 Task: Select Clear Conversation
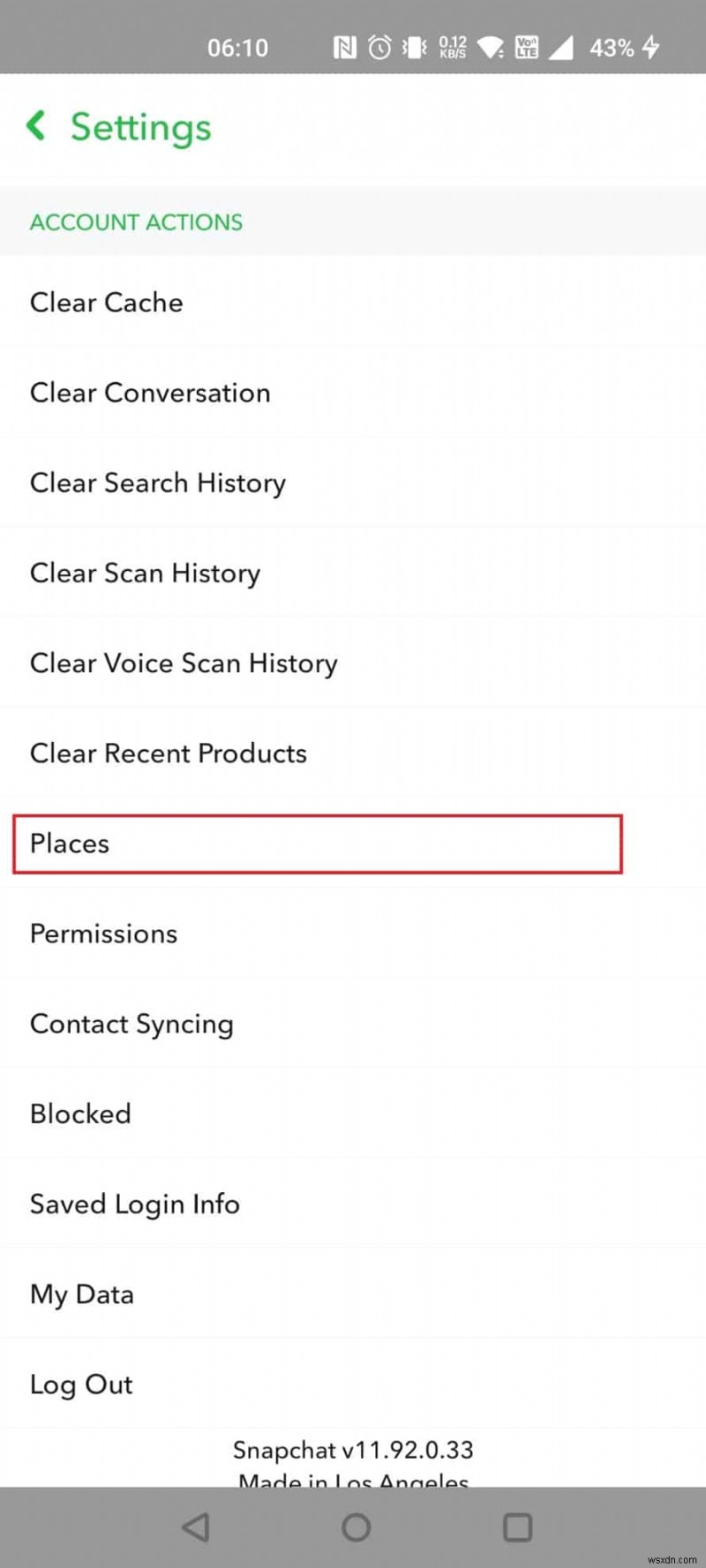click(x=150, y=393)
